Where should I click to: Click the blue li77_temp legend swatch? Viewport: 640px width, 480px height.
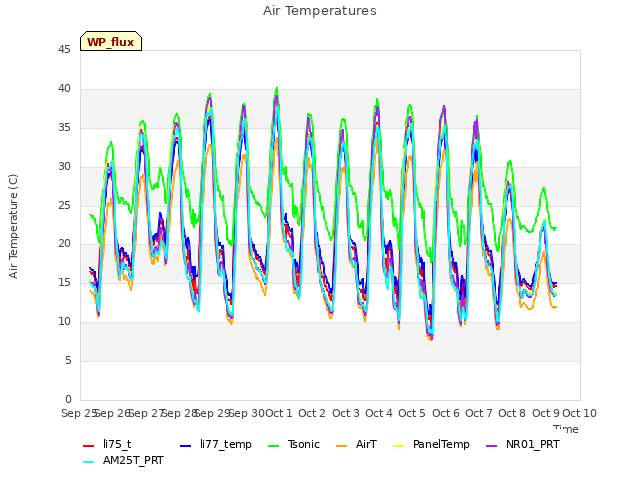pyautogui.click(x=186, y=446)
